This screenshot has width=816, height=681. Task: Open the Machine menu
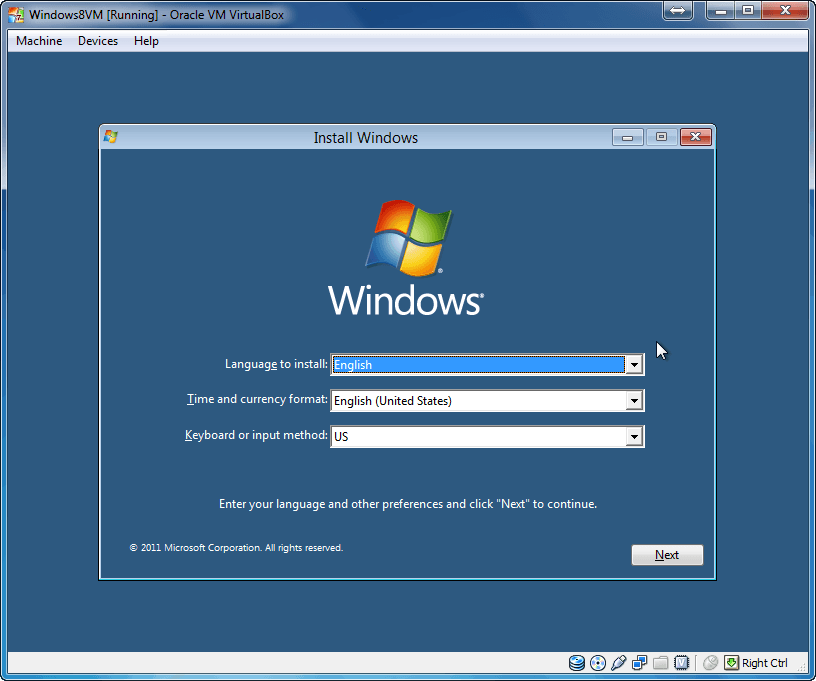pyautogui.click(x=39, y=41)
